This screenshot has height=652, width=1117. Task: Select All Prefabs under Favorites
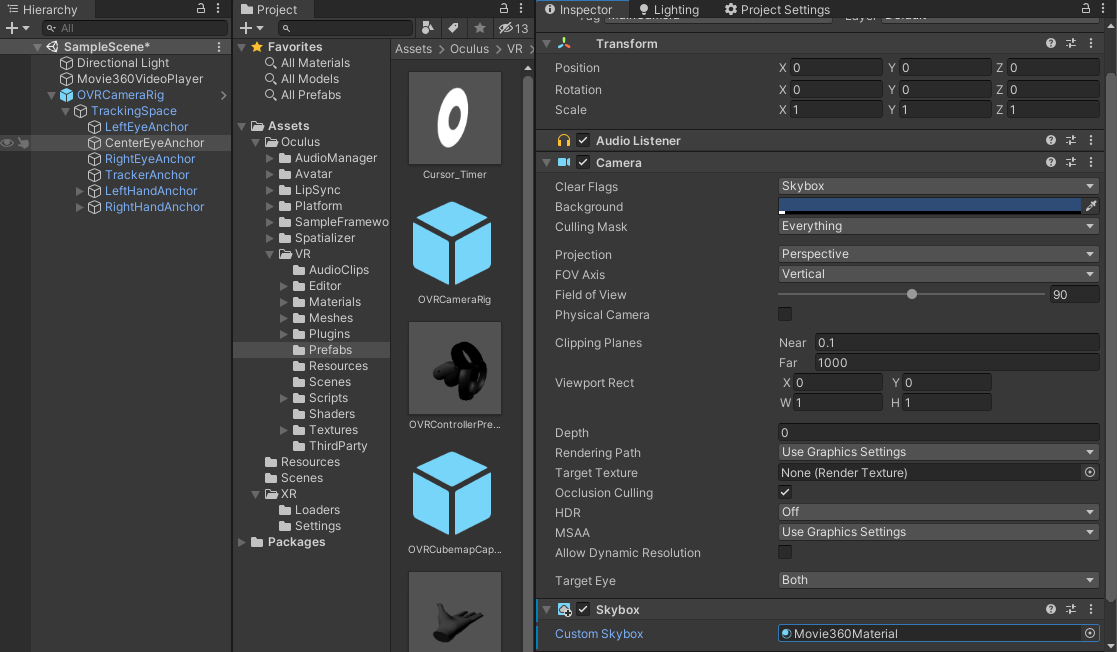pyautogui.click(x=310, y=95)
